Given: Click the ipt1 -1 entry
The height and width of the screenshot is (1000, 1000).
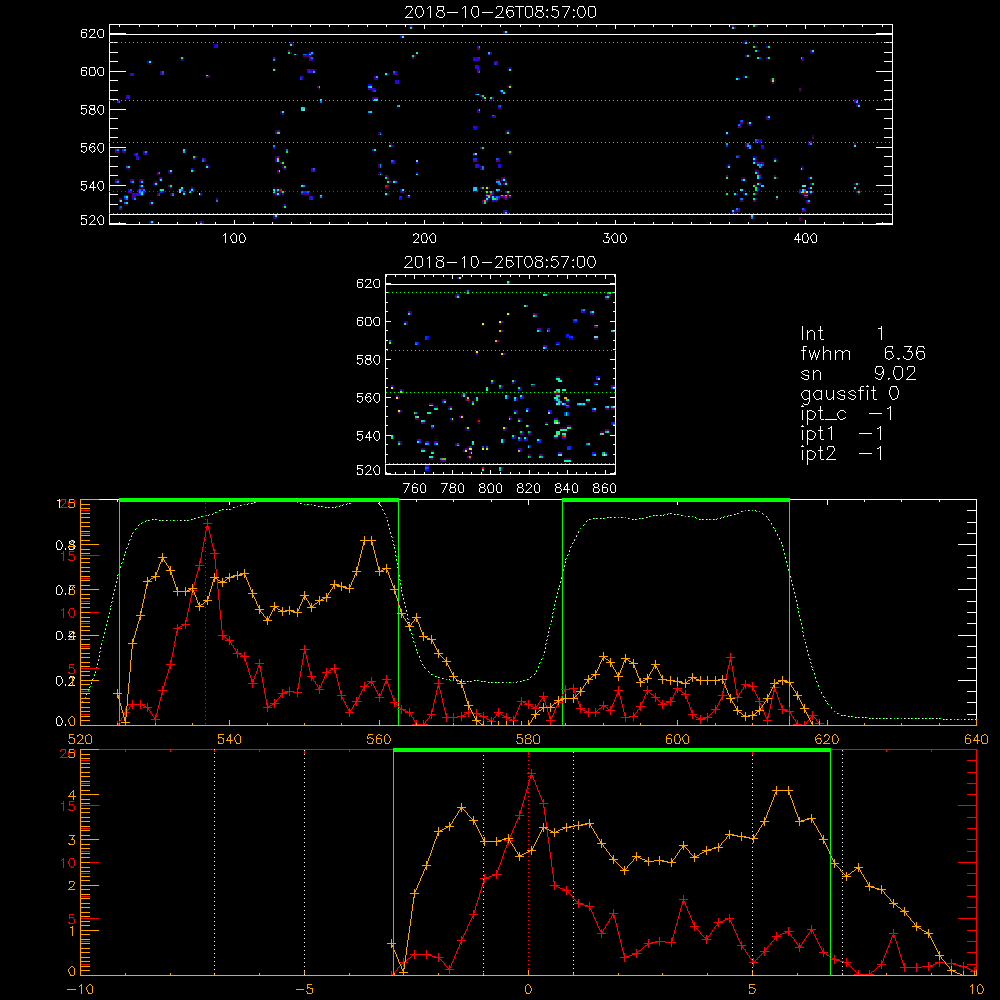Looking at the screenshot, I should tap(842, 434).
